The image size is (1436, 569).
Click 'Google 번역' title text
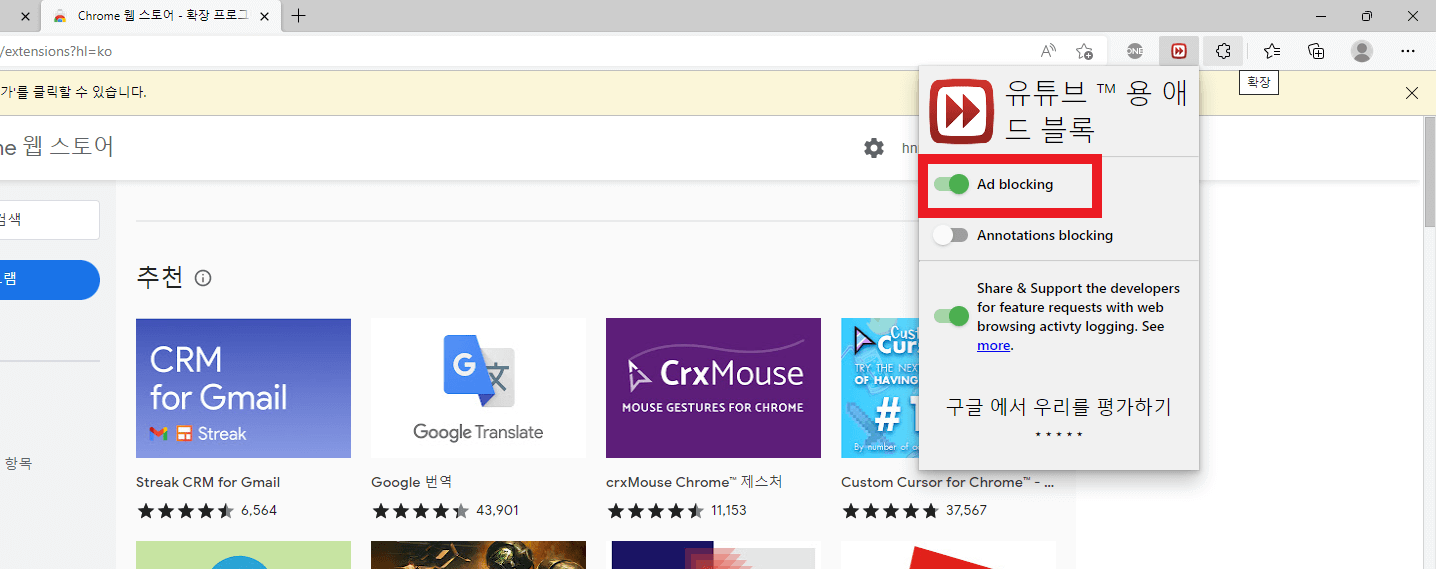[x=411, y=482]
